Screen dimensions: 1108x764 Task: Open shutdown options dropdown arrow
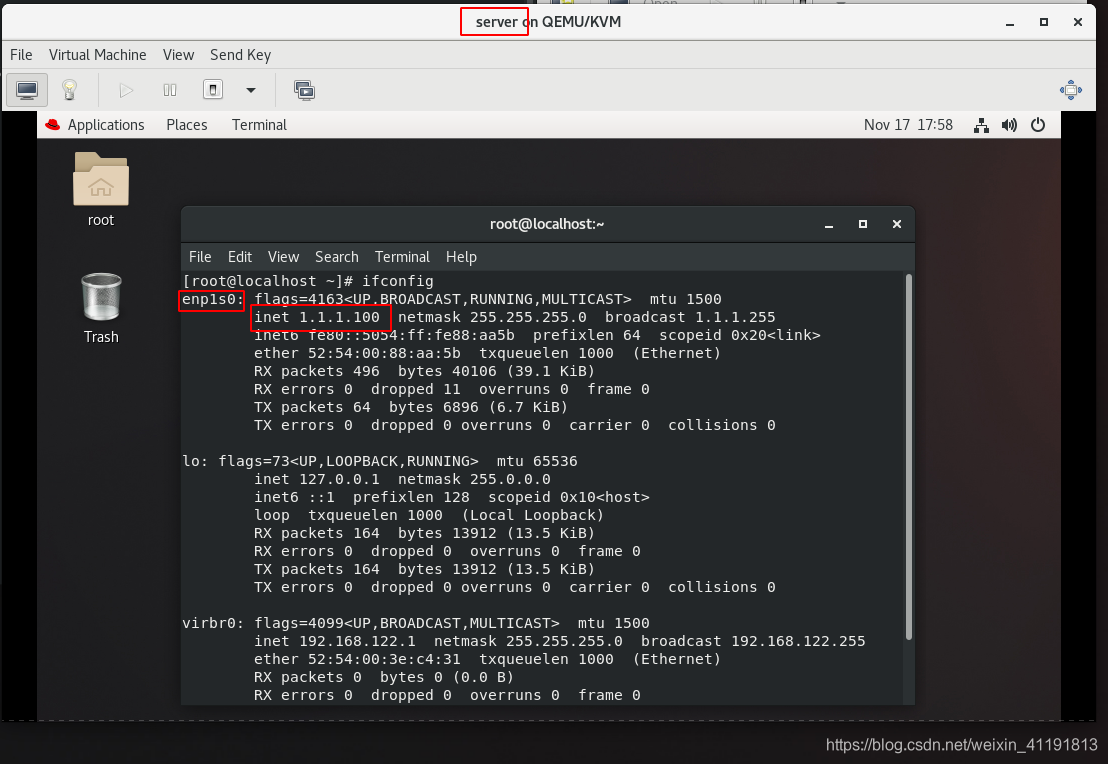click(251, 90)
